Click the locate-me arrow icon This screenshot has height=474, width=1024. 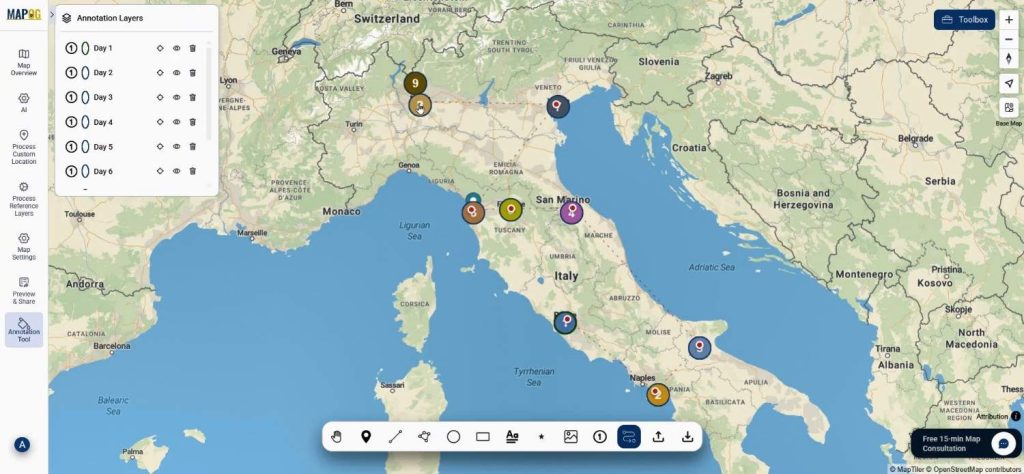(1008, 83)
